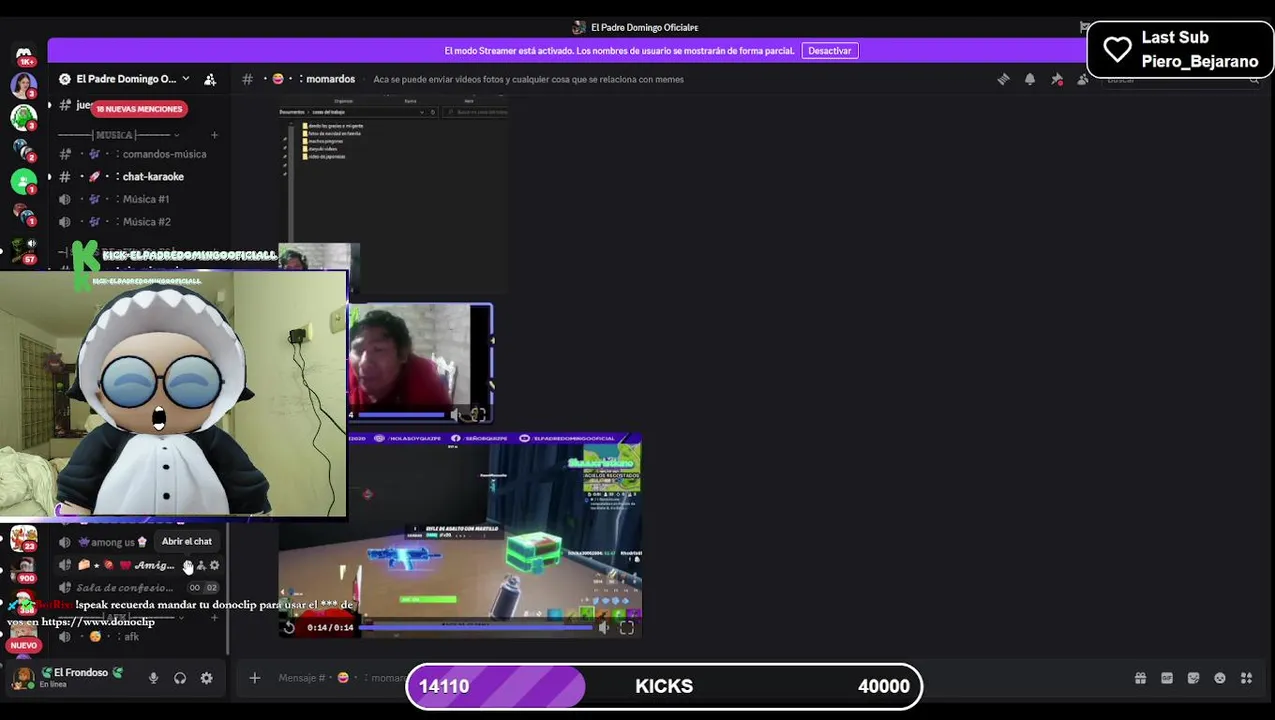Invite people to El Padre Domingo server
The image size is (1275, 720).
pyautogui.click(x=210, y=79)
